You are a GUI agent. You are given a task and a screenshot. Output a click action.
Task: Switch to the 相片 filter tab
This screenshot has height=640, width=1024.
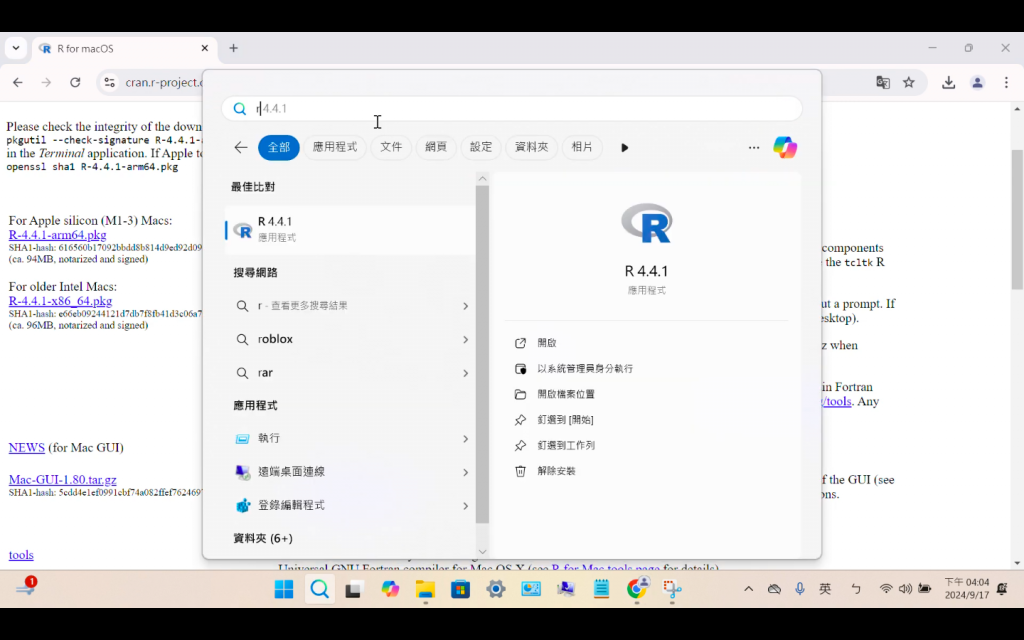click(582, 148)
